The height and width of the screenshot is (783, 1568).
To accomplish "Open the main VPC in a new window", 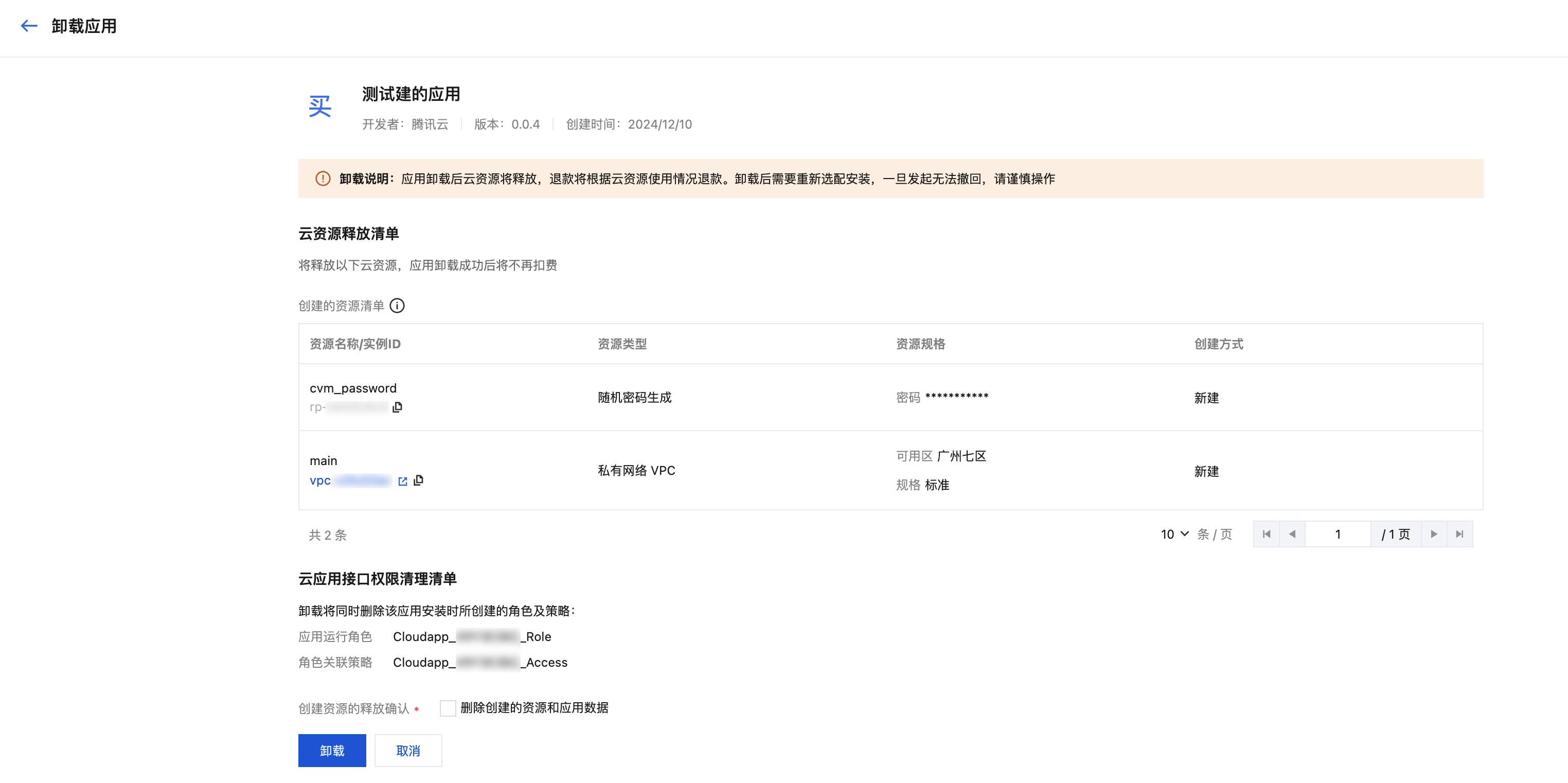I will point(402,481).
